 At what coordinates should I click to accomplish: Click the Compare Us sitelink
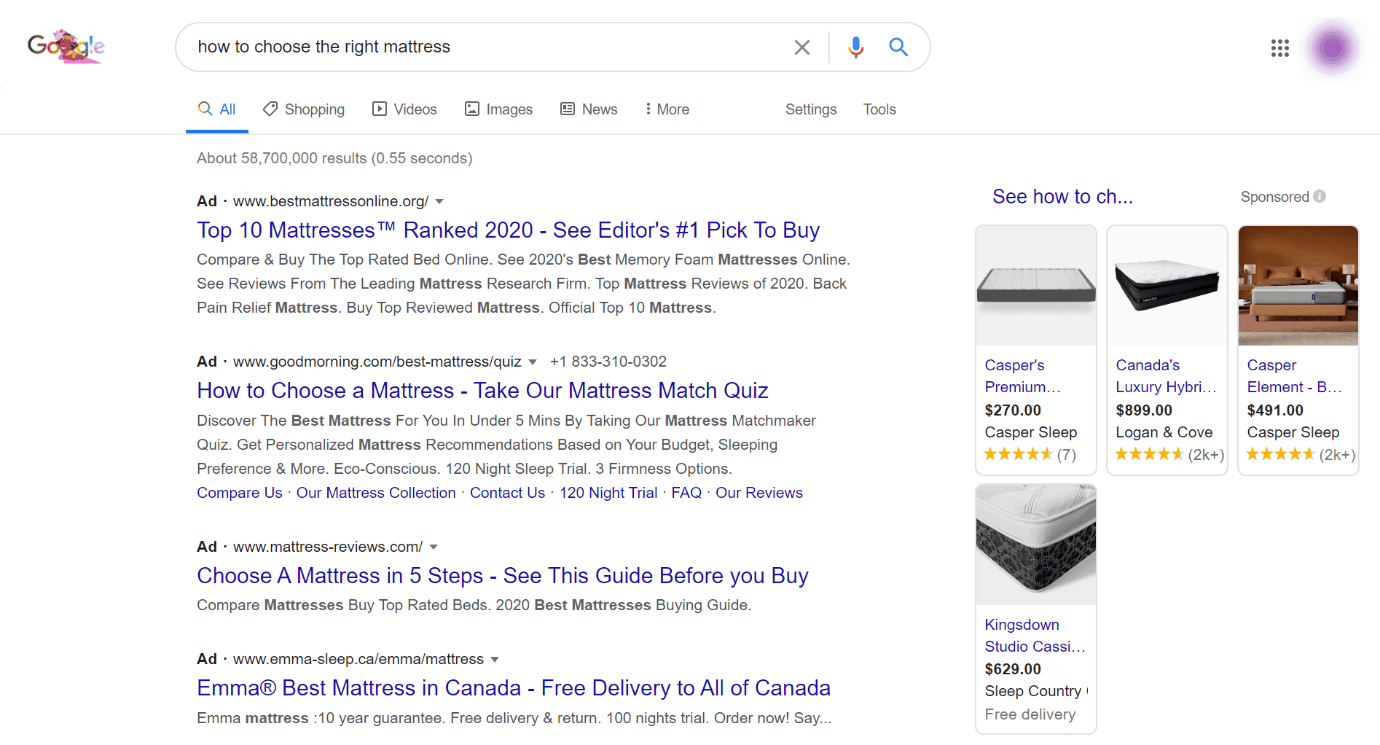pyautogui.click(x=240, y=492)
